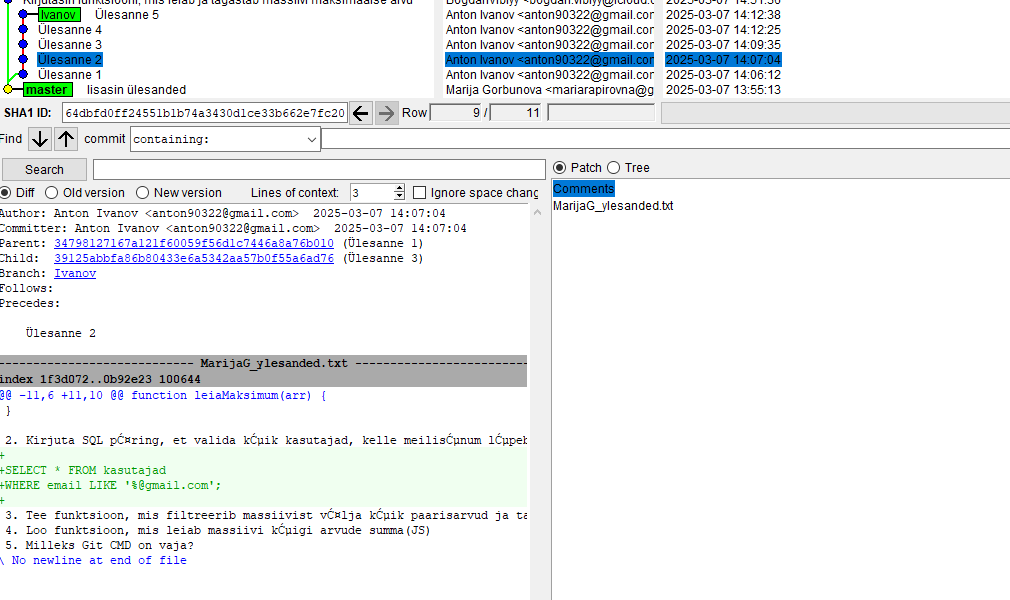
Task: Find next commit with down arrow
Action: point(39,140)
